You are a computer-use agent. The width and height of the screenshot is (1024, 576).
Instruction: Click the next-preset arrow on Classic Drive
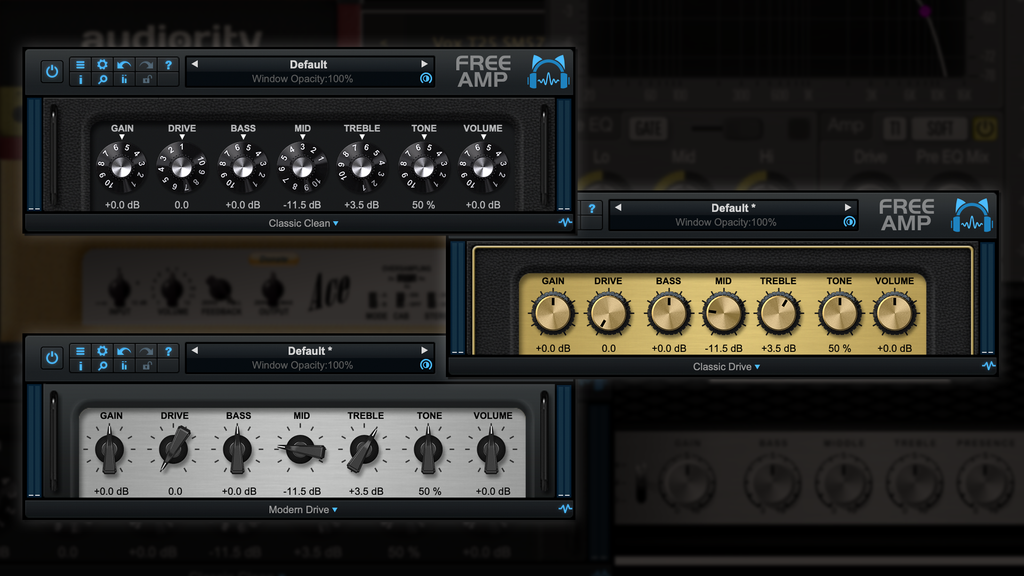pos(848,207)
